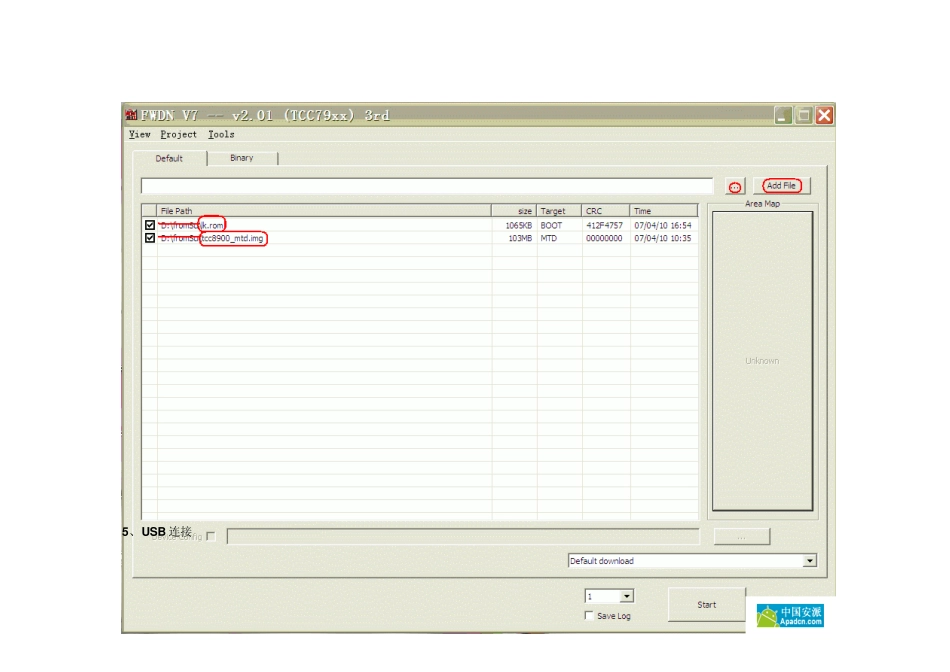Click the time 07/04/10 10:35
This screenshot has height=672, width=950.
pyautogui.click(x=663, y=239)
